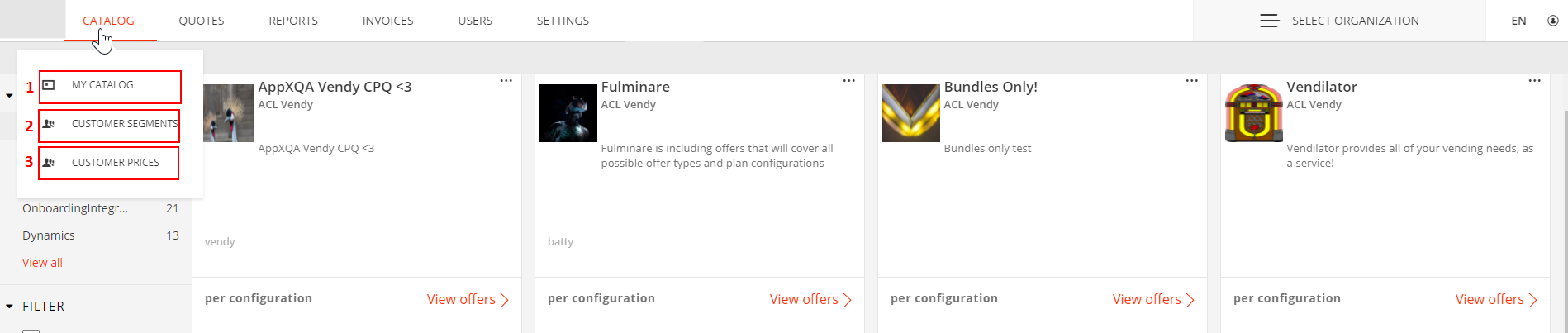
Task: Open the more options ellipsis on Vendilator card
Action: (1534, 81)
